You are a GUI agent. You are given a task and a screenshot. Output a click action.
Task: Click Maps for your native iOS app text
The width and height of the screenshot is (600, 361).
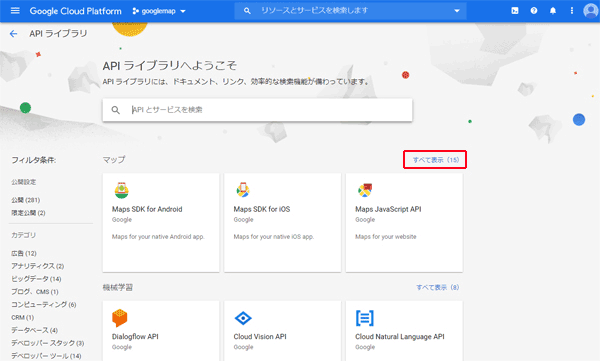[274, 237]
